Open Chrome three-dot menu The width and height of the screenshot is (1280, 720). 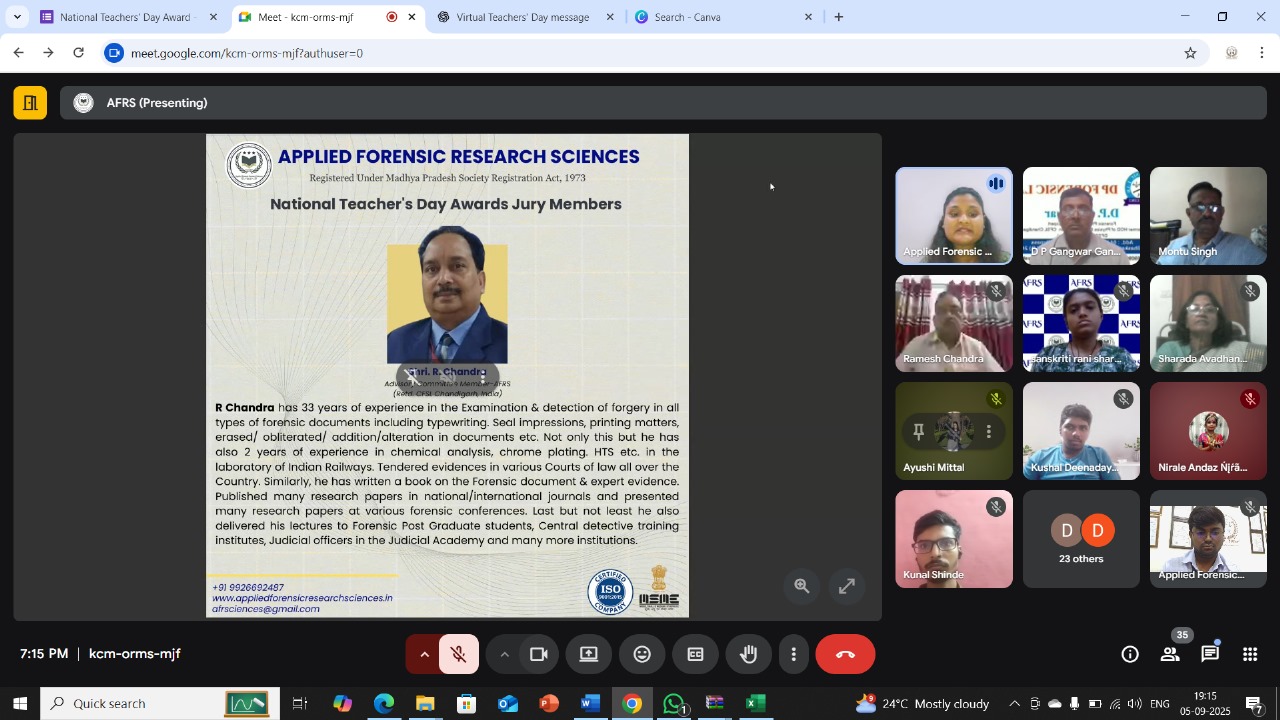click(1262, 53)
